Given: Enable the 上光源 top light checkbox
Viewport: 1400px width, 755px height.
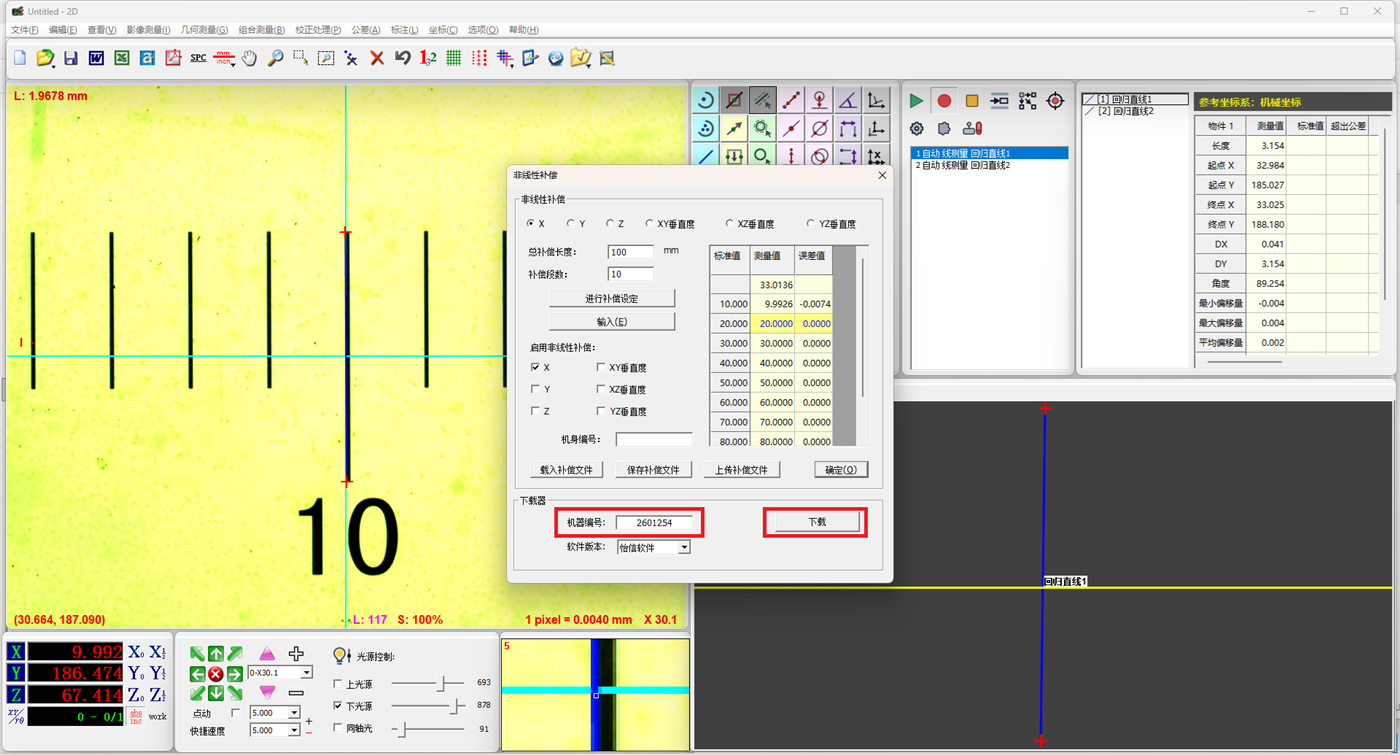Looking at the screenshot, I should [x=337, y=684].
